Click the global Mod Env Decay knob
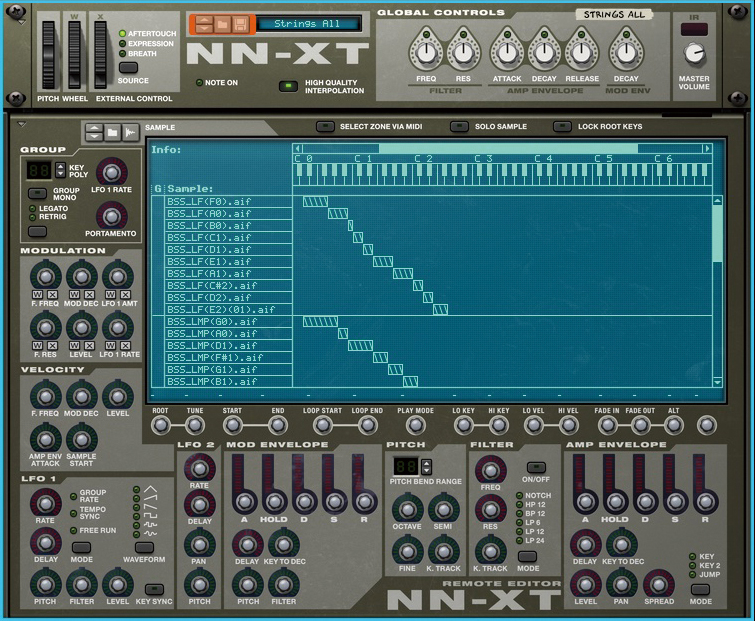Screen dimensions: 755x621 (626, 52)
